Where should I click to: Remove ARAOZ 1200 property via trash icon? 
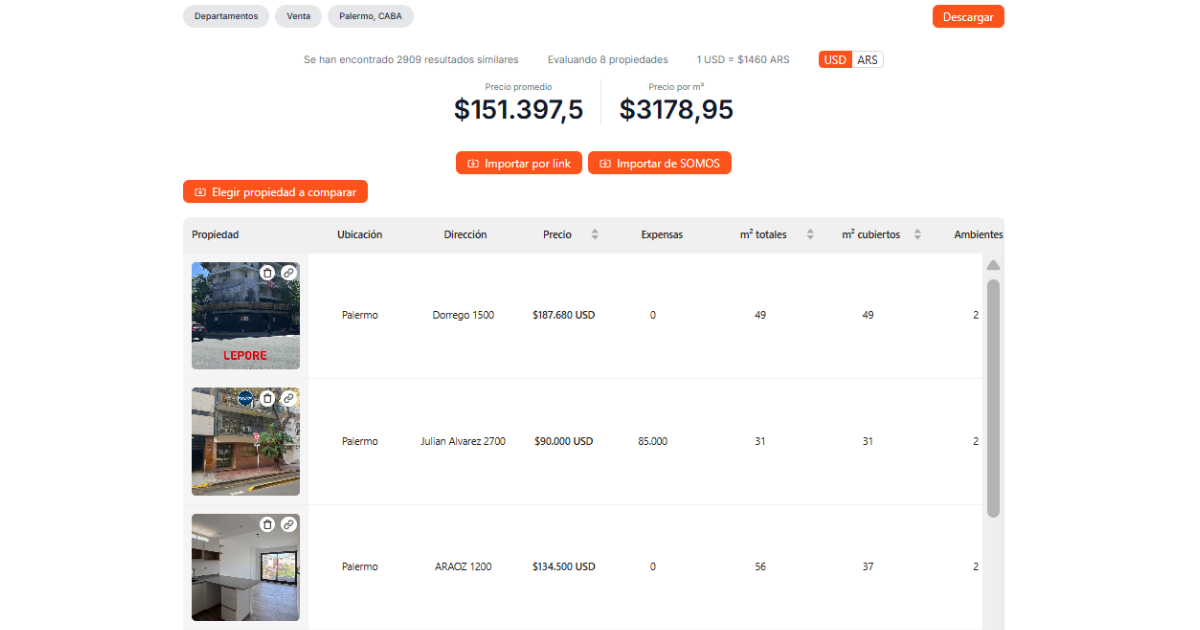(267, 523)
